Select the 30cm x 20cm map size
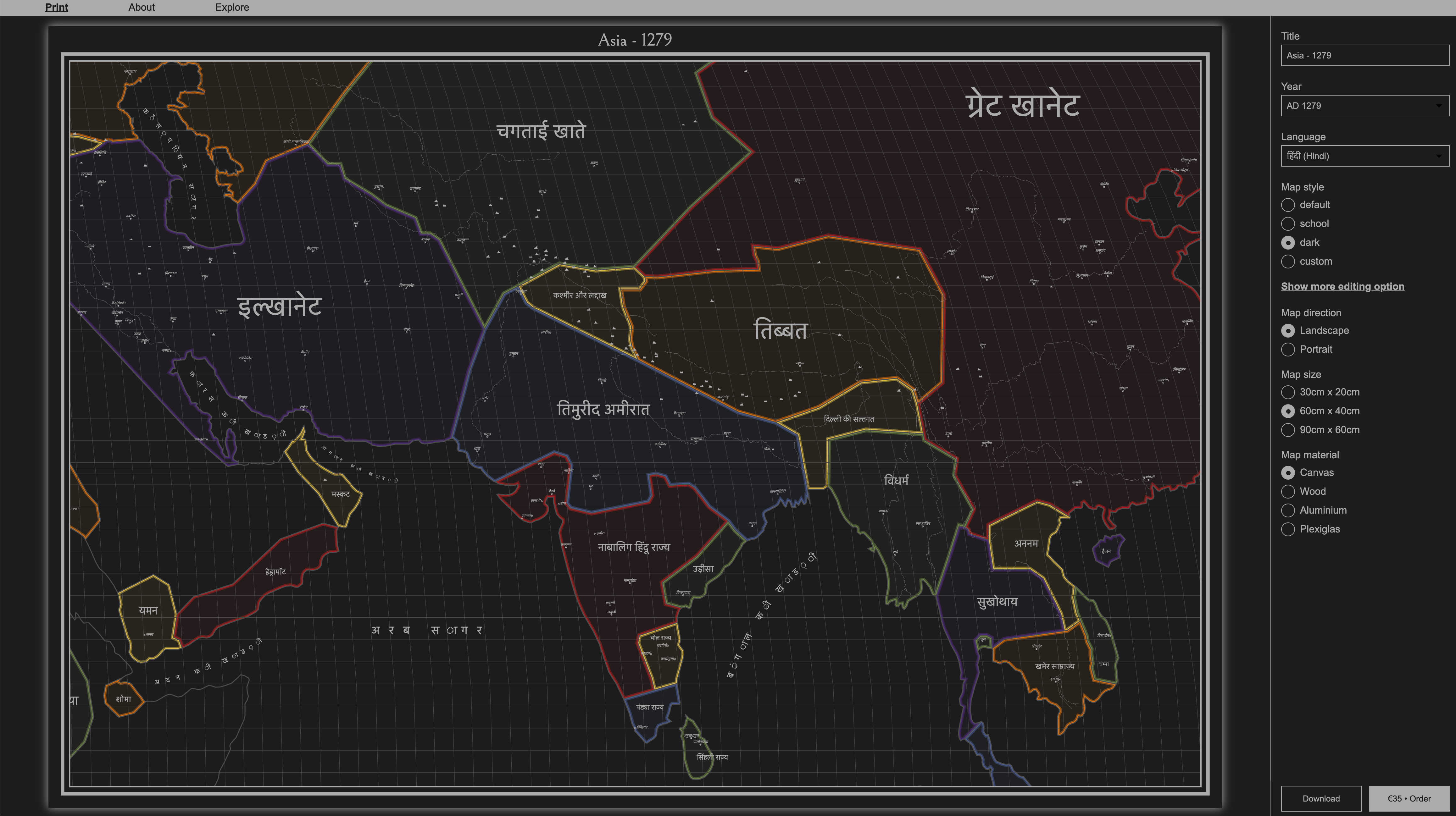 pyautogui.click(x=1289, y=392)
